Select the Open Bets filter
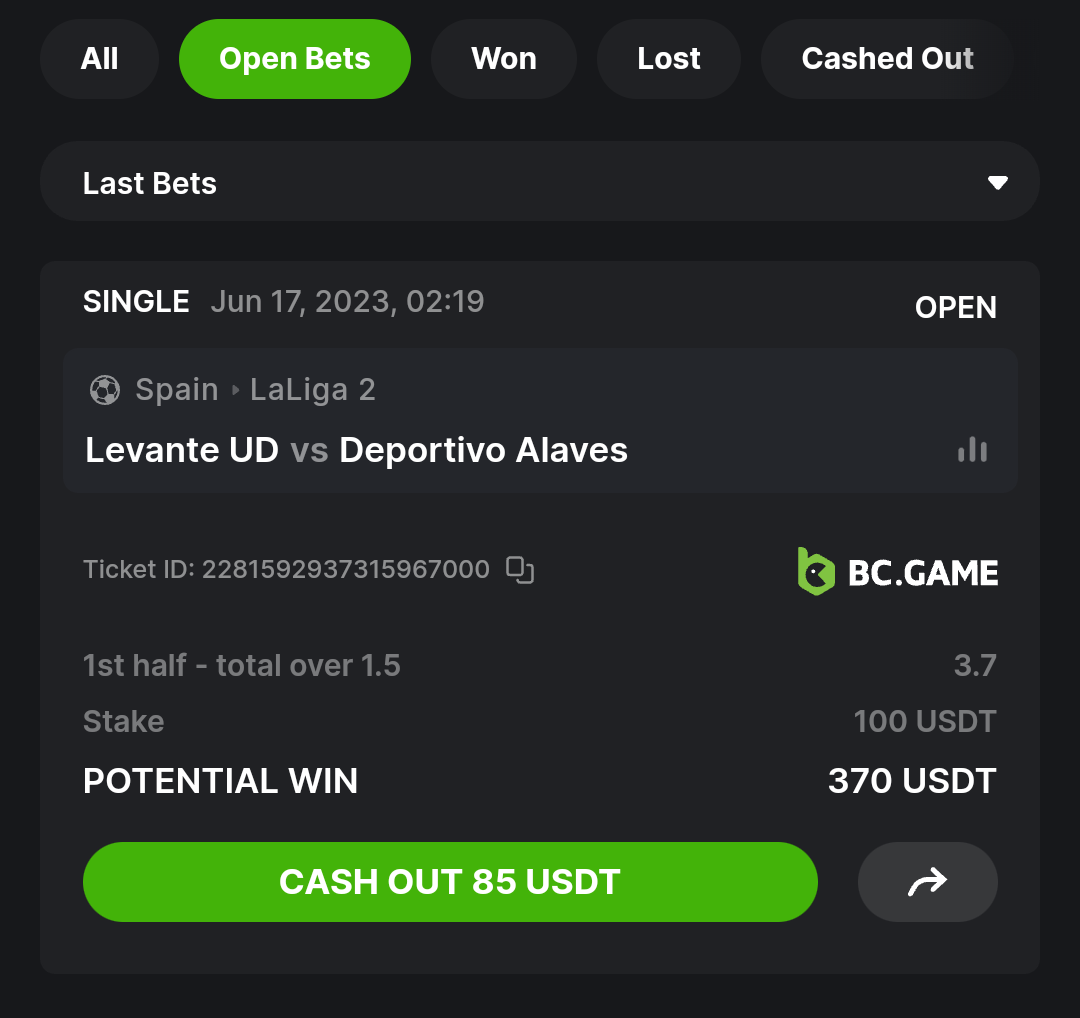Screen dimensions: 1080x1018 295,59
